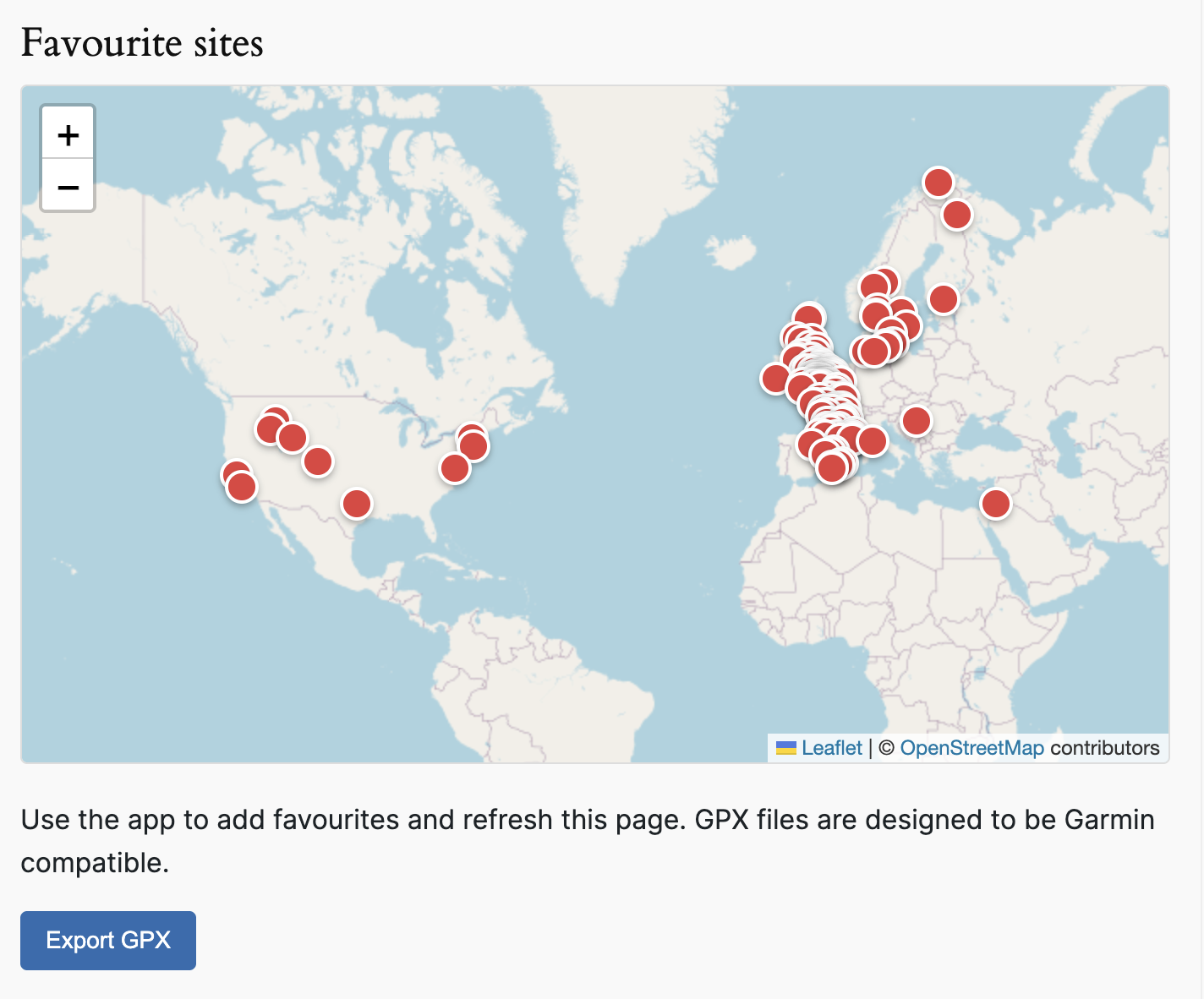Click the easternmost marker near Israel
Screen dimensions: 1204x999
point(997,502)
